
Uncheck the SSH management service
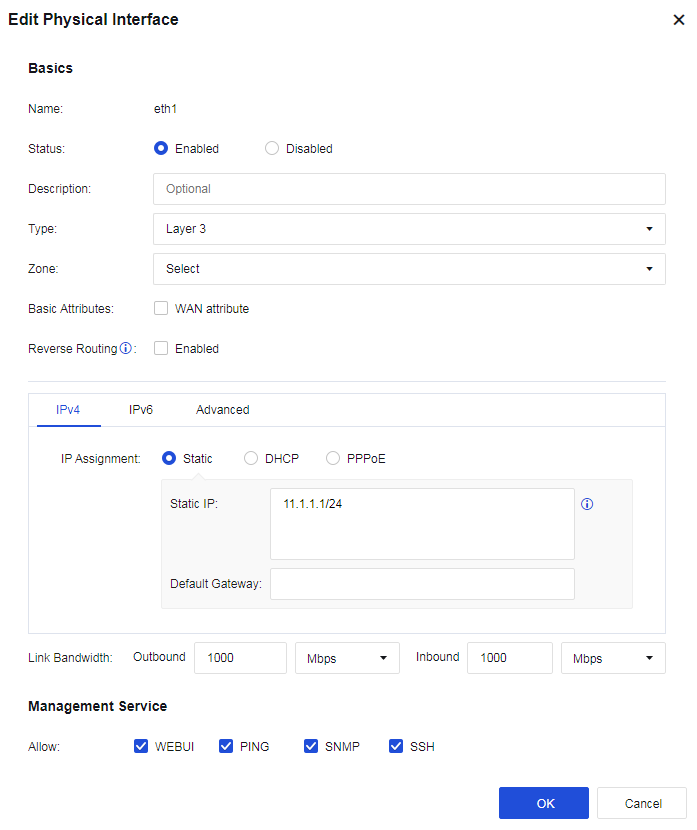click(x=396, y=747)
